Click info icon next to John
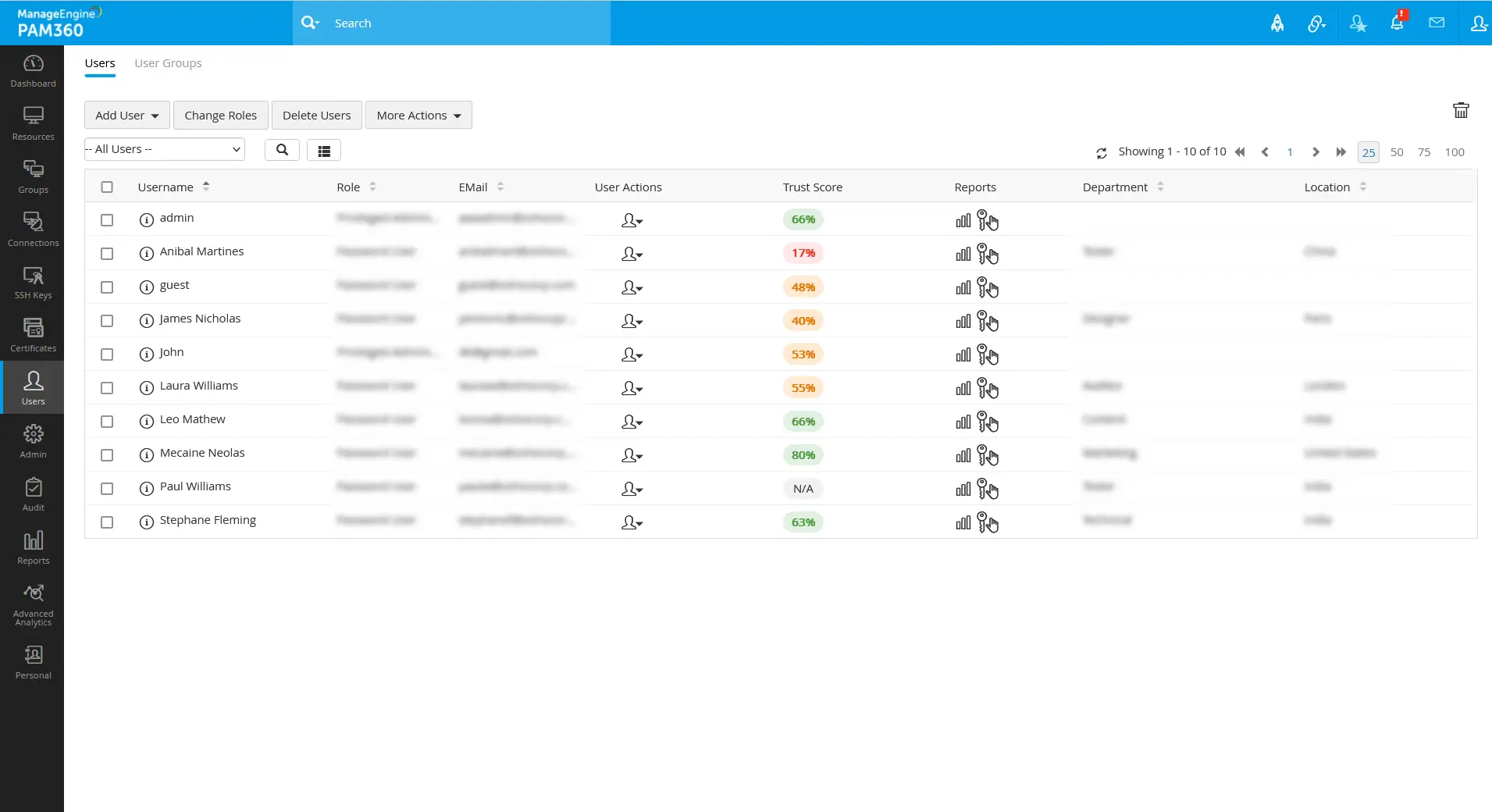This screenshot has width=1492, height=812. click(146, 354)
